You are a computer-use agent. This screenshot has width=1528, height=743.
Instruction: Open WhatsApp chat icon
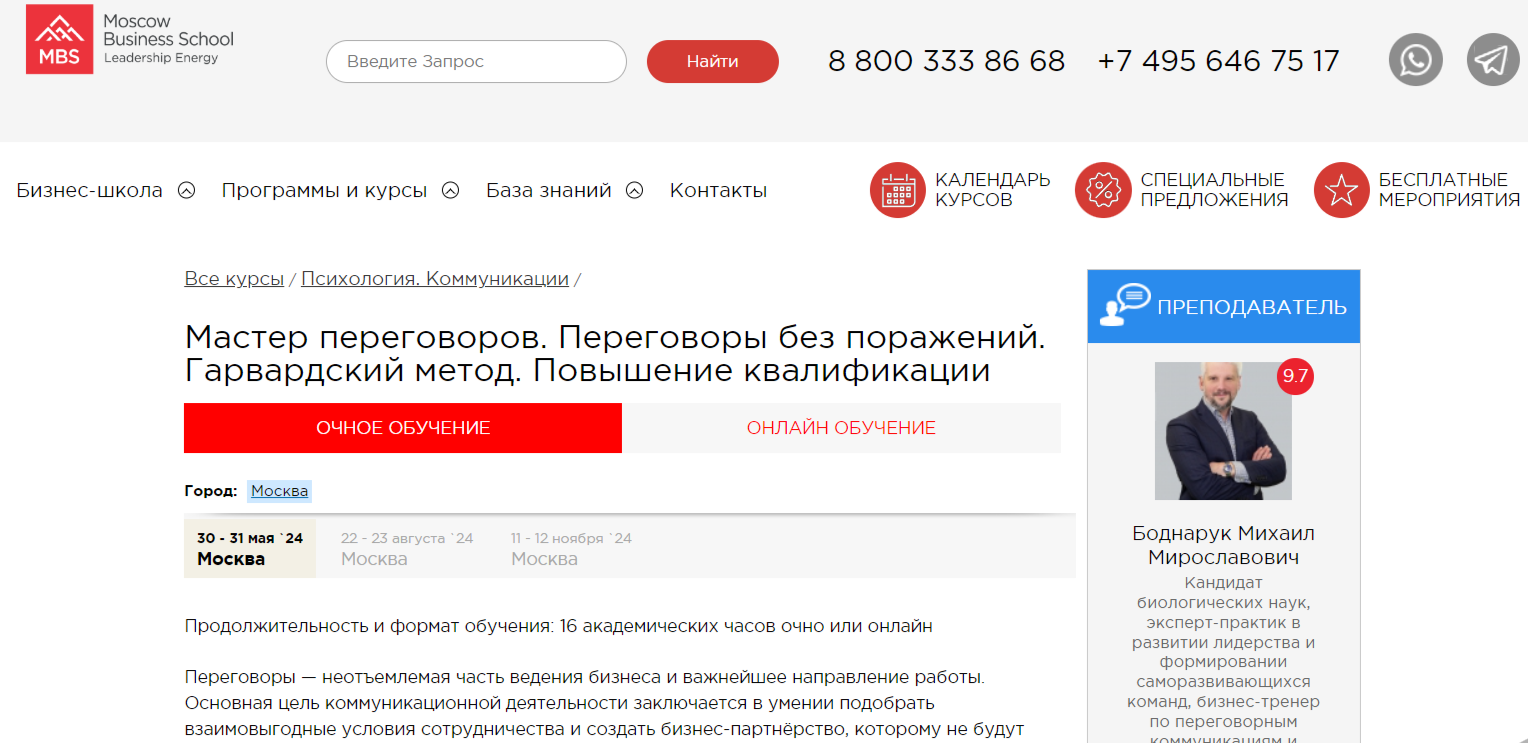tap(1415, 60)
